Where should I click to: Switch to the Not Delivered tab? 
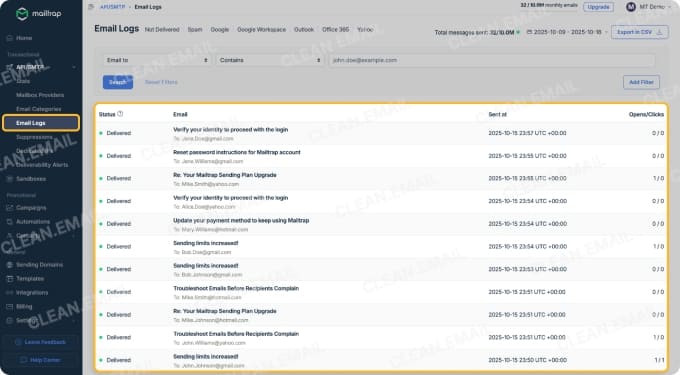[162, 29]
